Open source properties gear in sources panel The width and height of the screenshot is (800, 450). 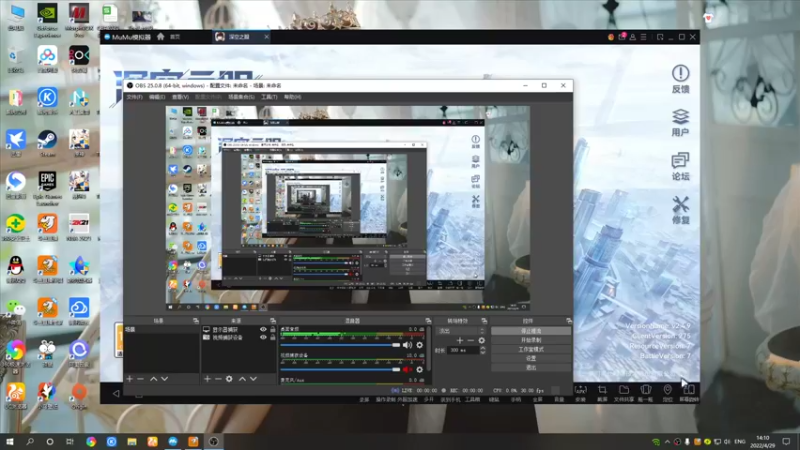[229, 379]
